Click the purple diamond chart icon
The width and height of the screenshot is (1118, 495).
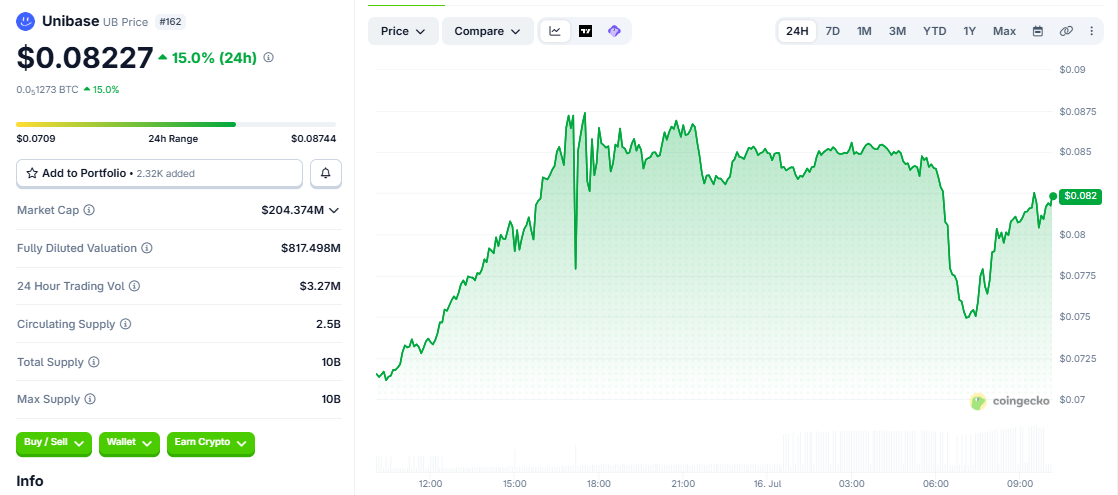pyautogui.click(x=614, y=31)
